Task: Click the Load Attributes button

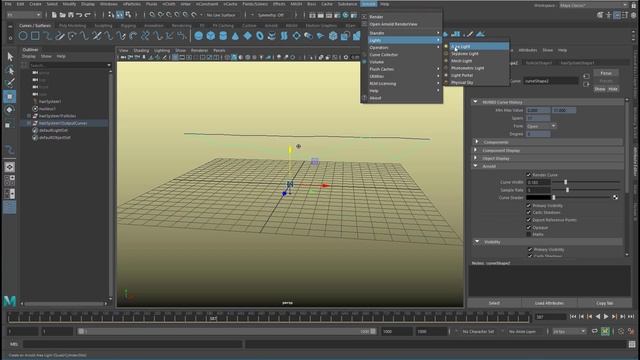Action: coord(549,303)
